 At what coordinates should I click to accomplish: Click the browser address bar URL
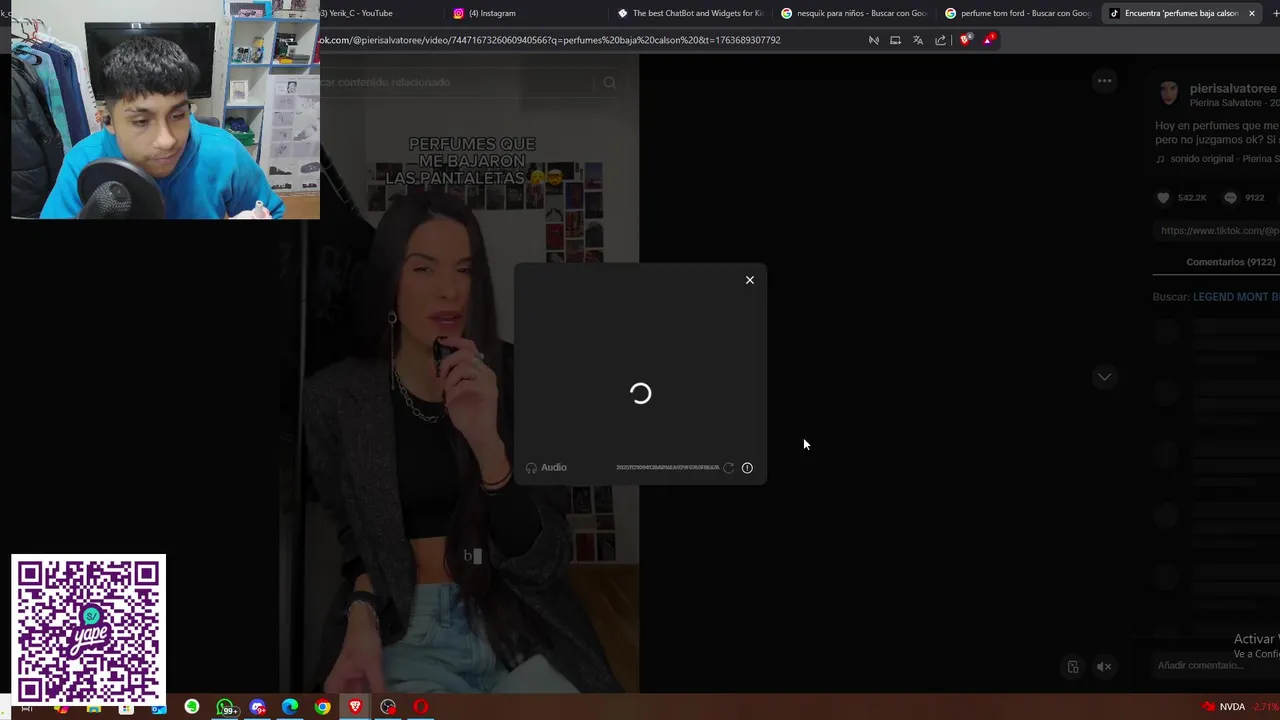(x=550, y=40)
